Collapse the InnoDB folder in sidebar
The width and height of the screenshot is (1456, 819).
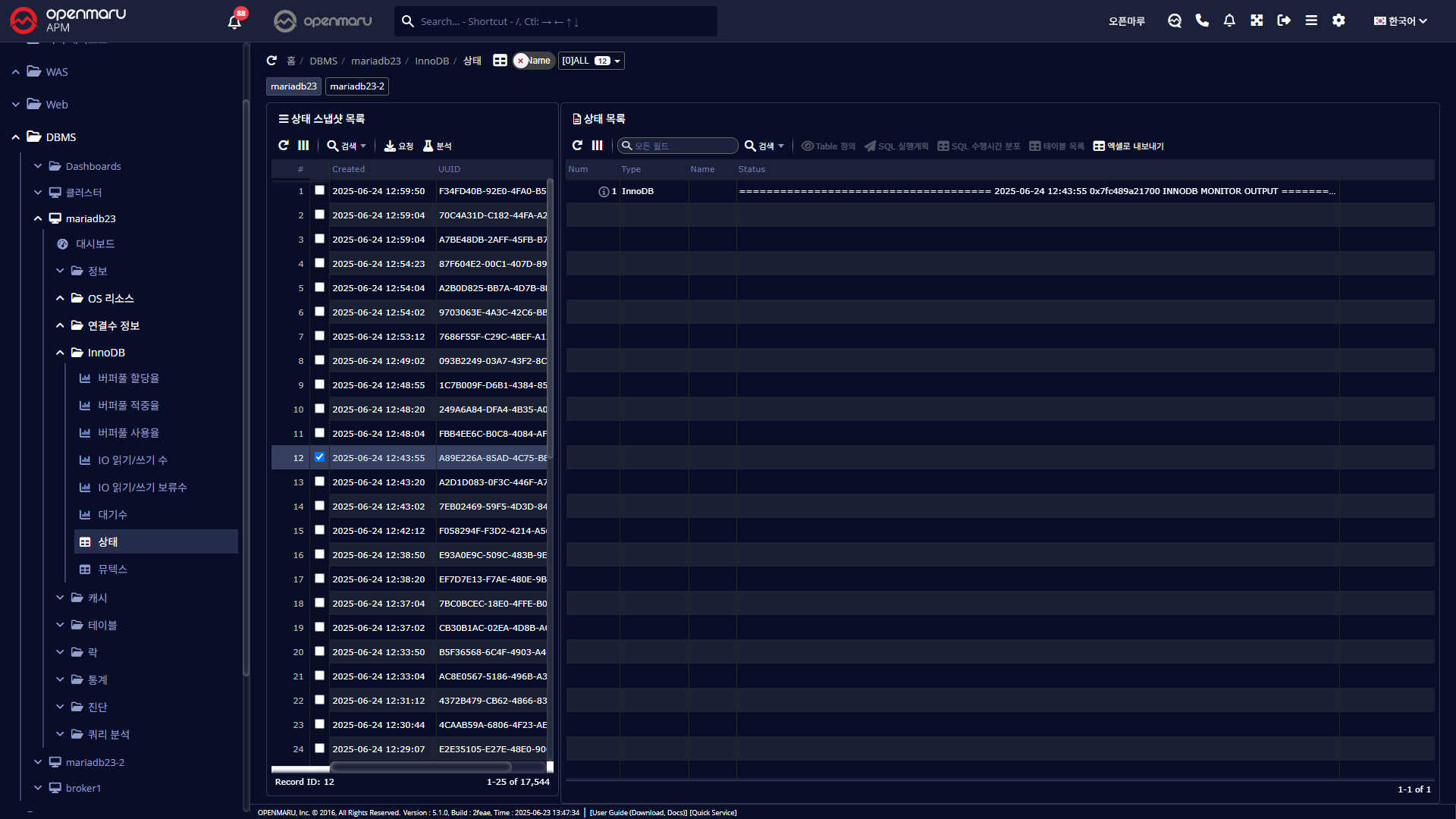(60, 353)
